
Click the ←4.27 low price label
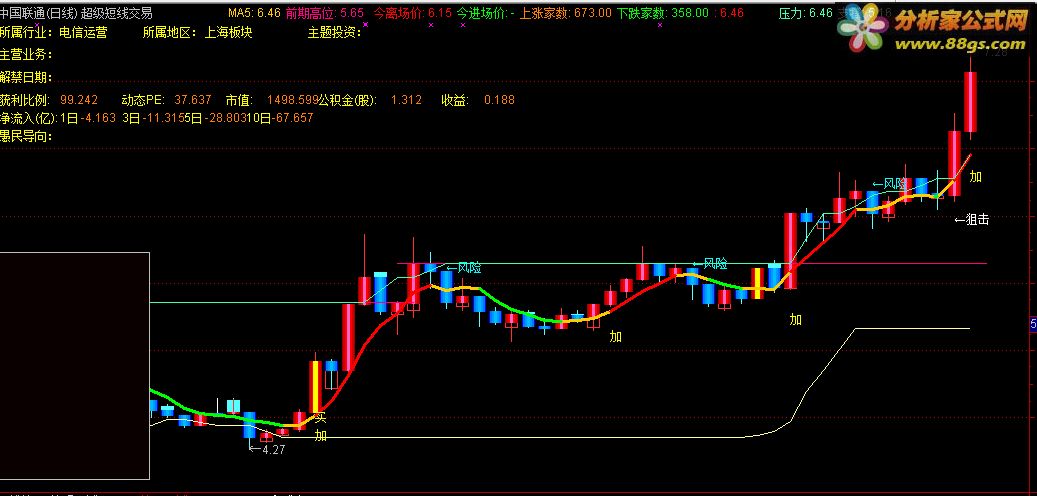[267, 449]
